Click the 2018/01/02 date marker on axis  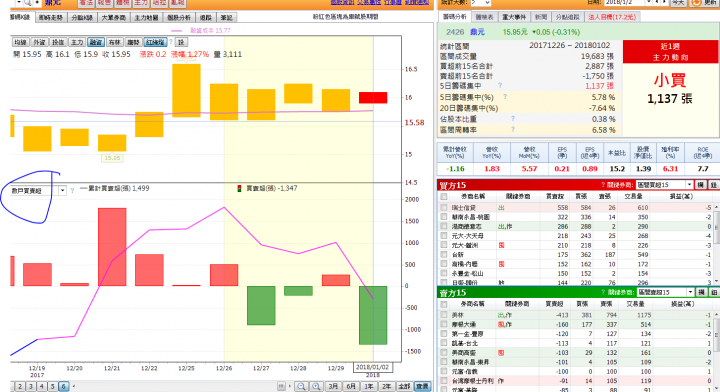pos(372,367)
